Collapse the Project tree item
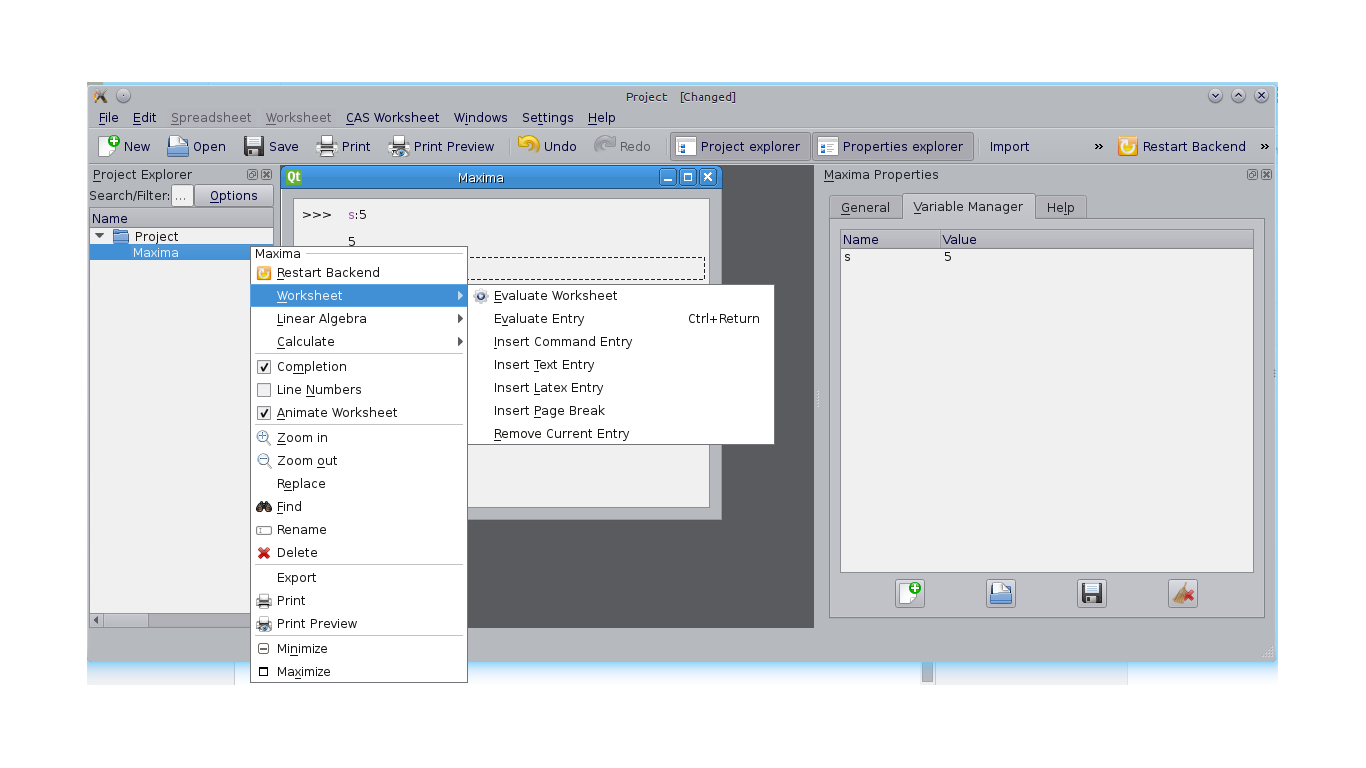The image size is (1366, 768). (x=99, y=235)
